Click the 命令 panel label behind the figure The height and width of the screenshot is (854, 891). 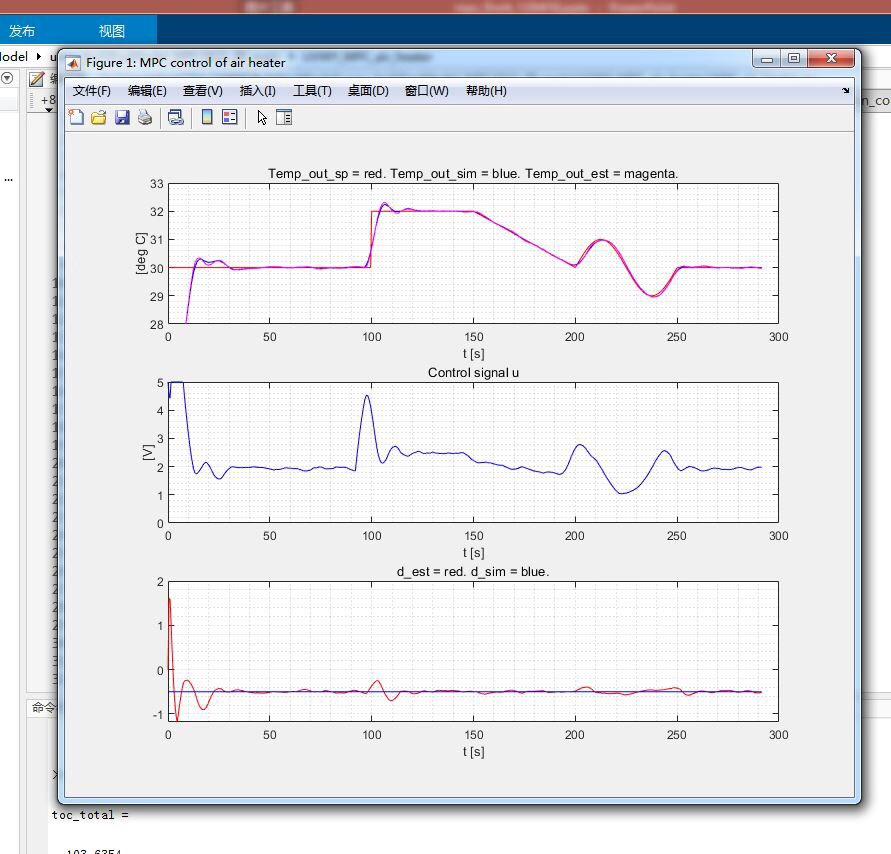(x=44, y=707)
